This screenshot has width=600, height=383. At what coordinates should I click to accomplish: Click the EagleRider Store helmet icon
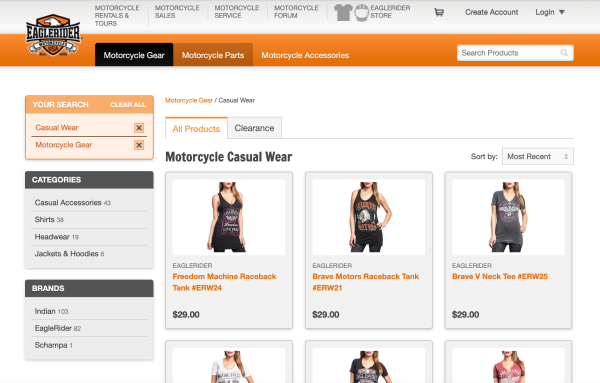click(x=361, y=13)
